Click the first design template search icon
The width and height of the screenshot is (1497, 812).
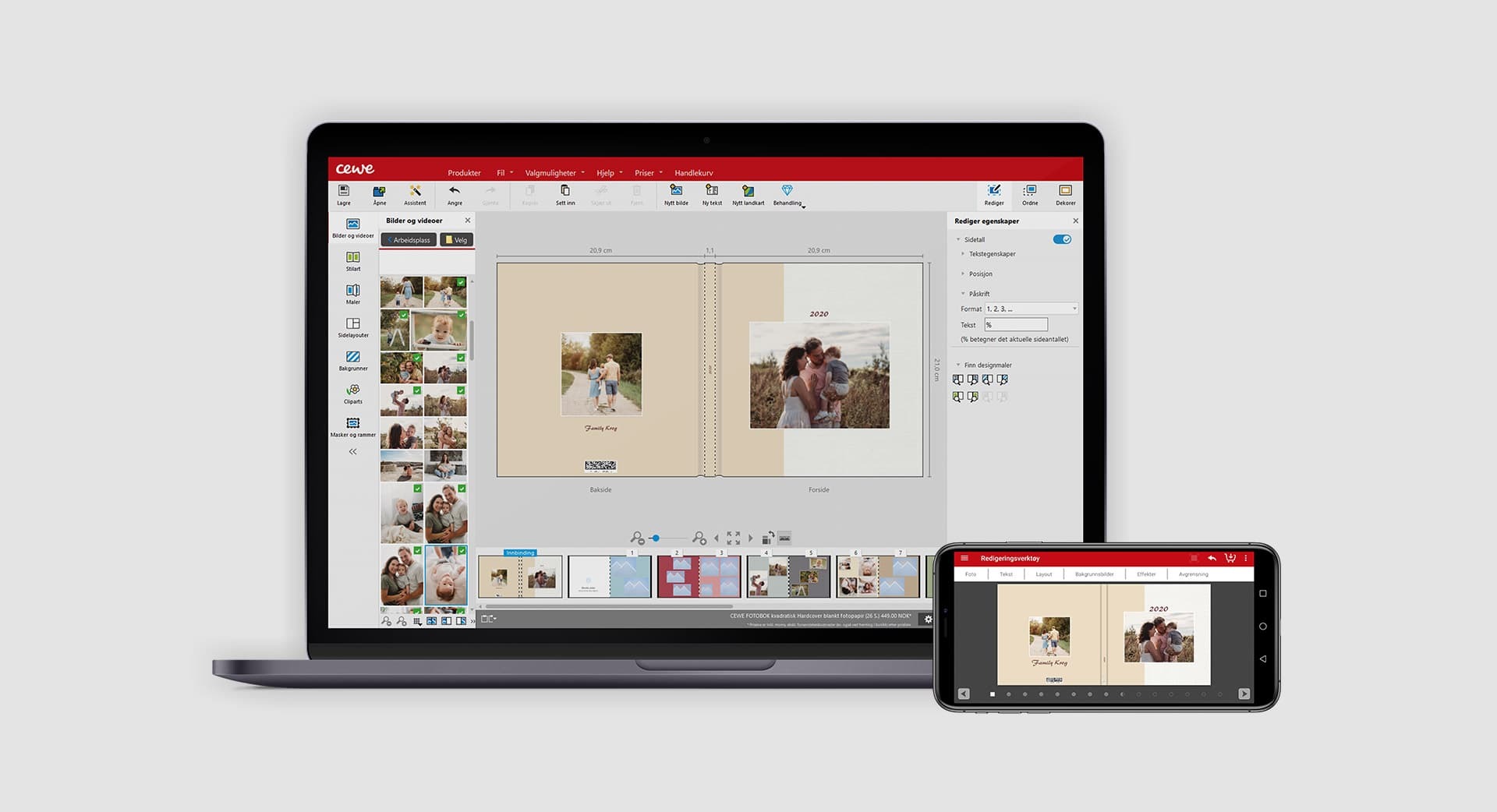click(958, 380)
